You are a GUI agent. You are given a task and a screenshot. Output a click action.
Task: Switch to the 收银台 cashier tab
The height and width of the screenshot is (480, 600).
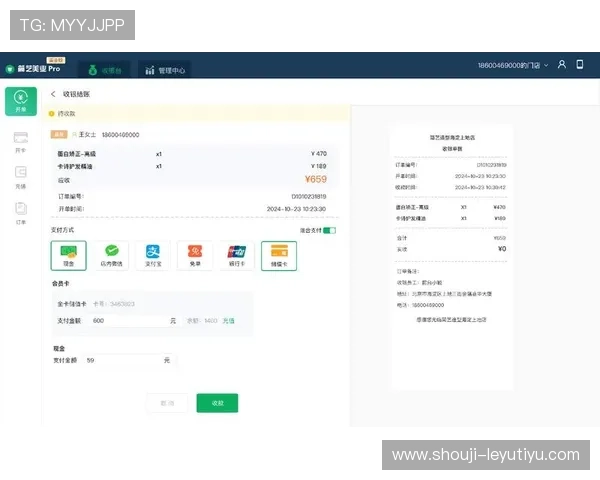coord(105,70)
